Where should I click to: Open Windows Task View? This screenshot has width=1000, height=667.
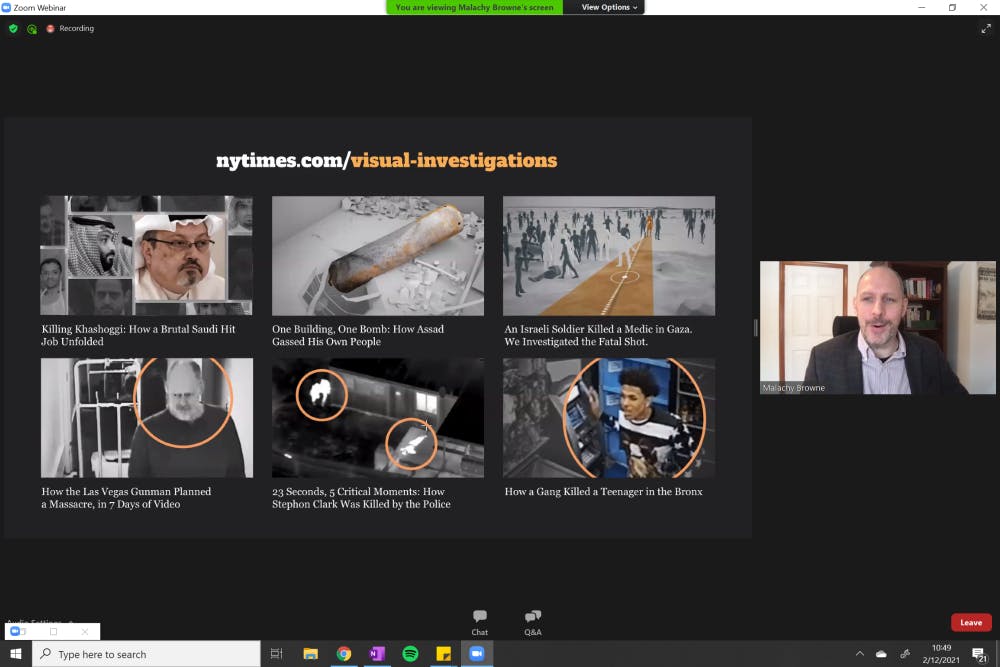click(277, 654)
